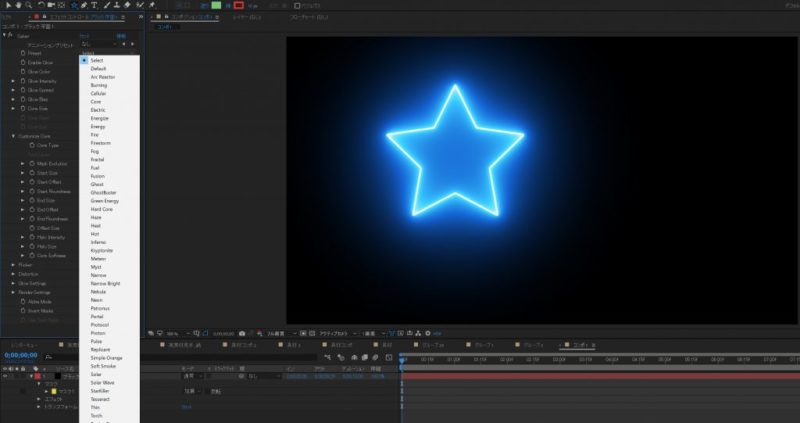Toggle the Glow Intensity stopwatch
The image size is (800, 423).
tap(22, 80)
